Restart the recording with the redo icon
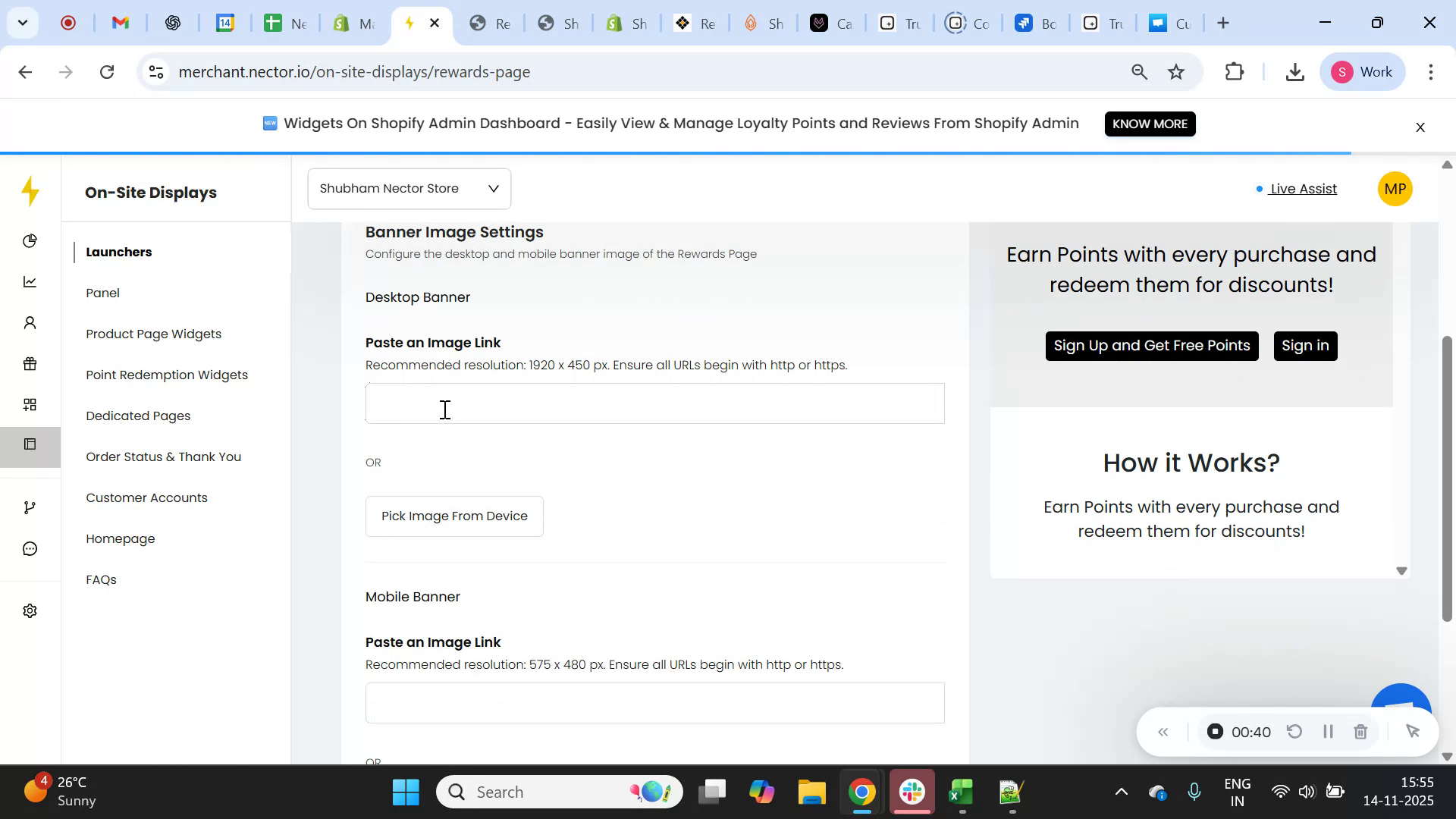This screenshot has width=1456, height=819. coord(1295,731)
